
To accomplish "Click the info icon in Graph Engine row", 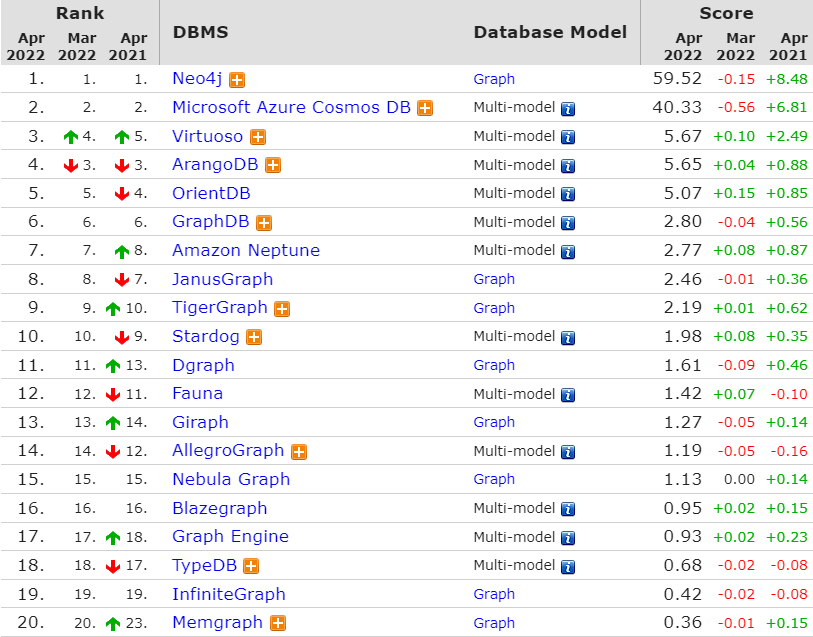I will [568, 538].
